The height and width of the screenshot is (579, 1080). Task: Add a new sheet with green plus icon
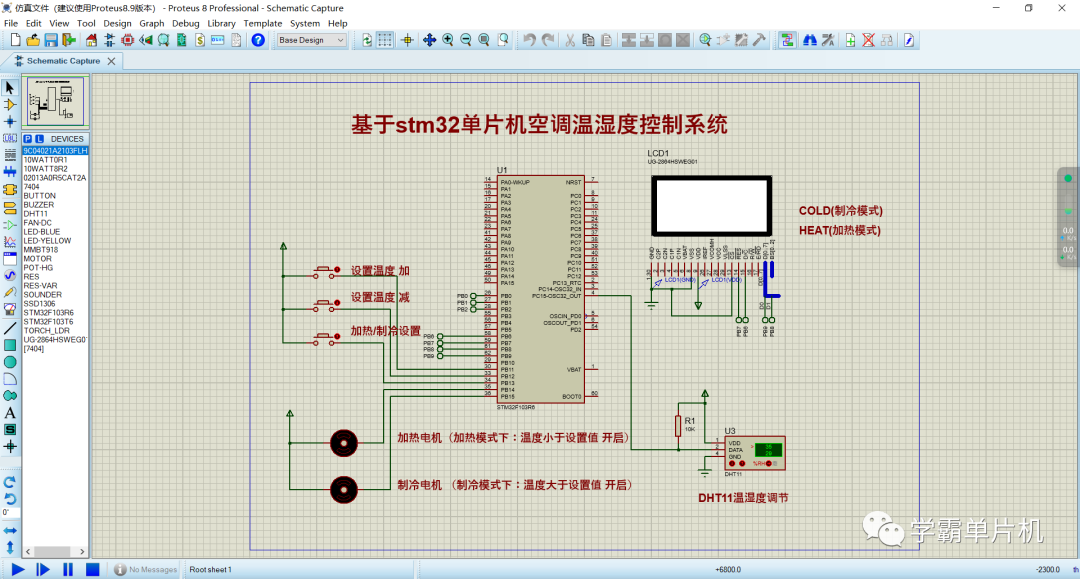click(x=851, y=41)
